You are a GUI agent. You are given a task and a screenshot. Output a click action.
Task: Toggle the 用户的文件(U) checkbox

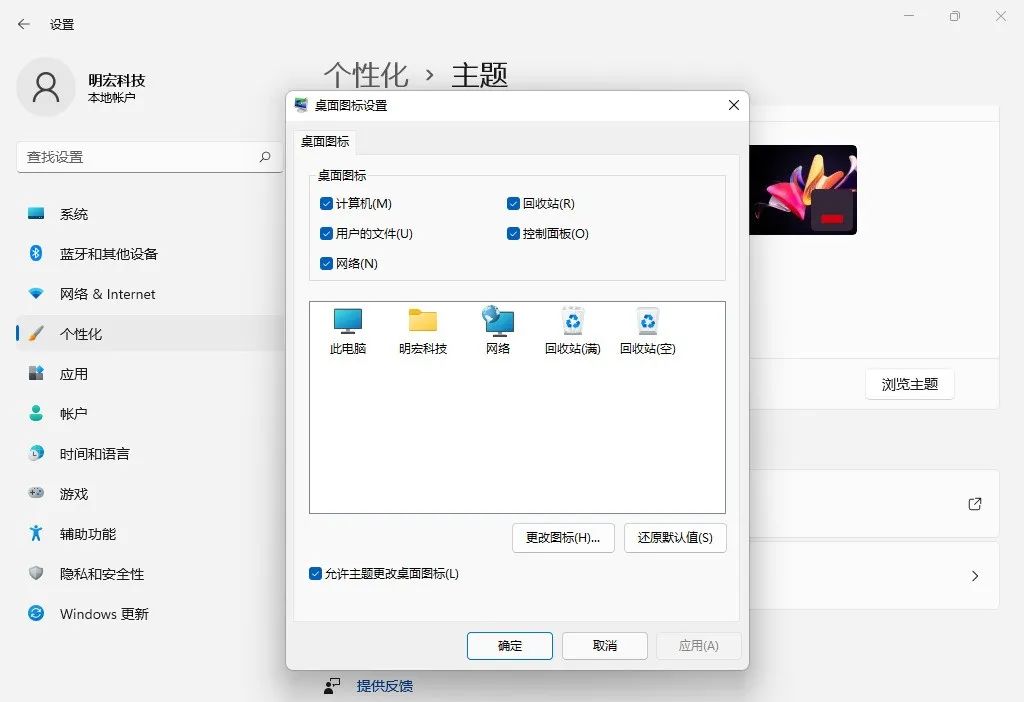coord(327,234)
